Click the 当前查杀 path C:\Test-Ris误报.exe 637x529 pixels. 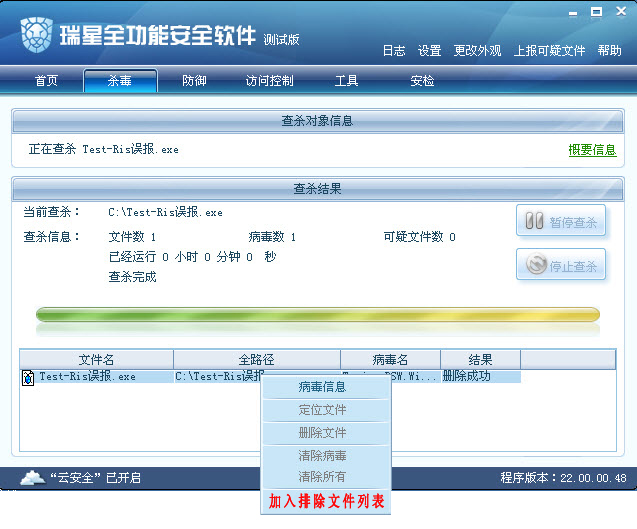click(165, 212)
